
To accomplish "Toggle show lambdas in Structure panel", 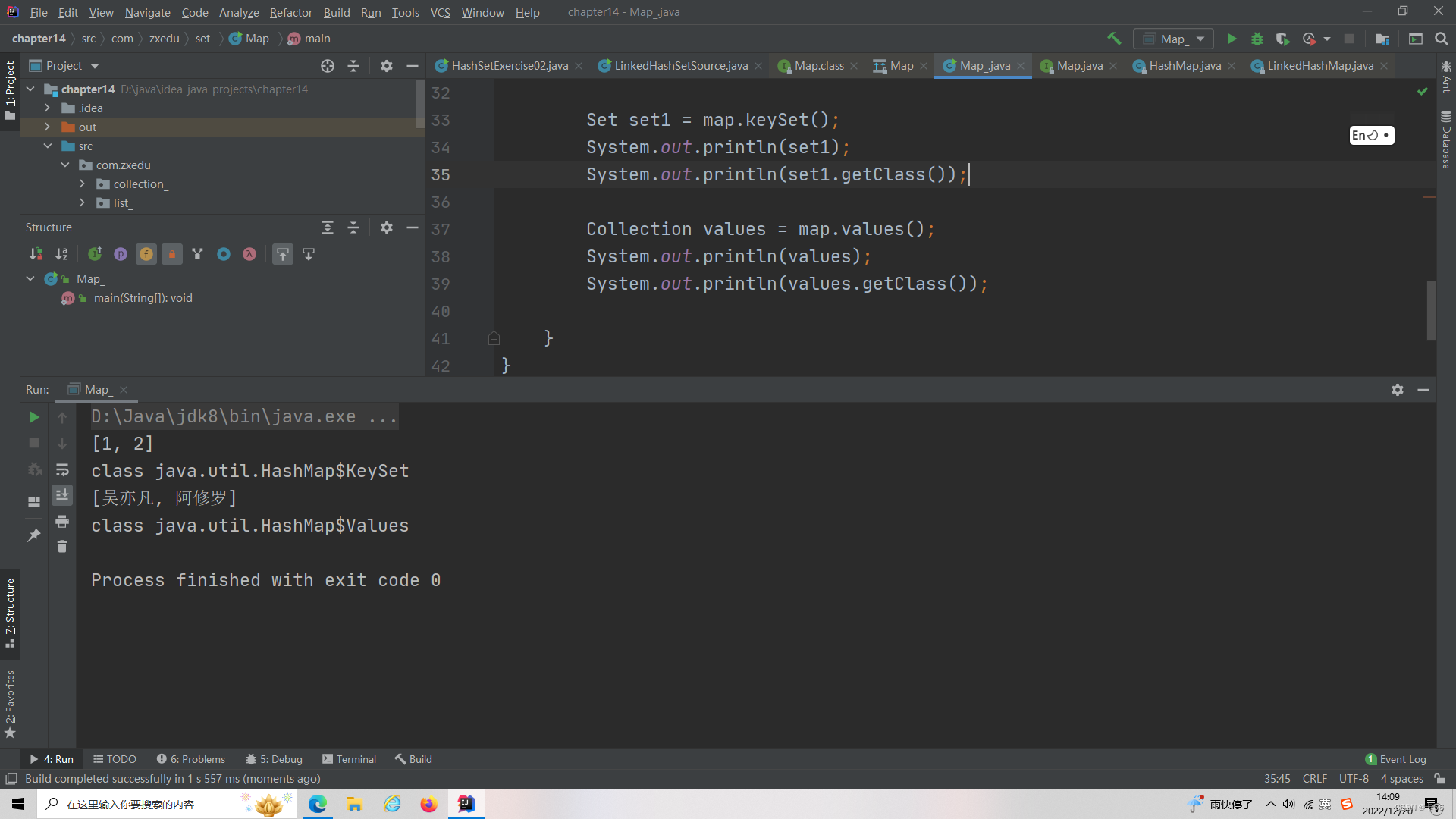I will [249, 254].
